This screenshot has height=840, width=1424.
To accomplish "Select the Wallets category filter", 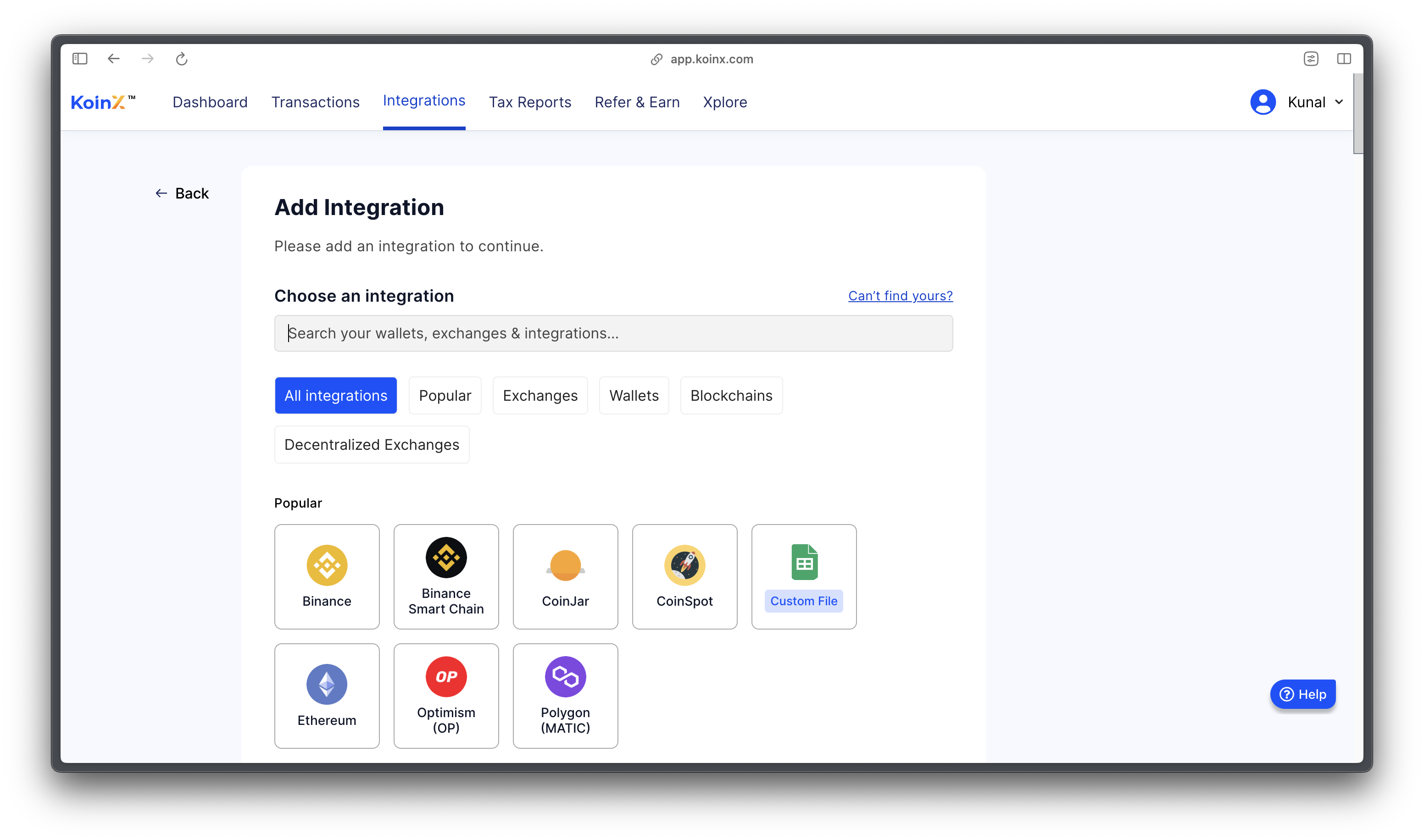I will tap(634, 395).
